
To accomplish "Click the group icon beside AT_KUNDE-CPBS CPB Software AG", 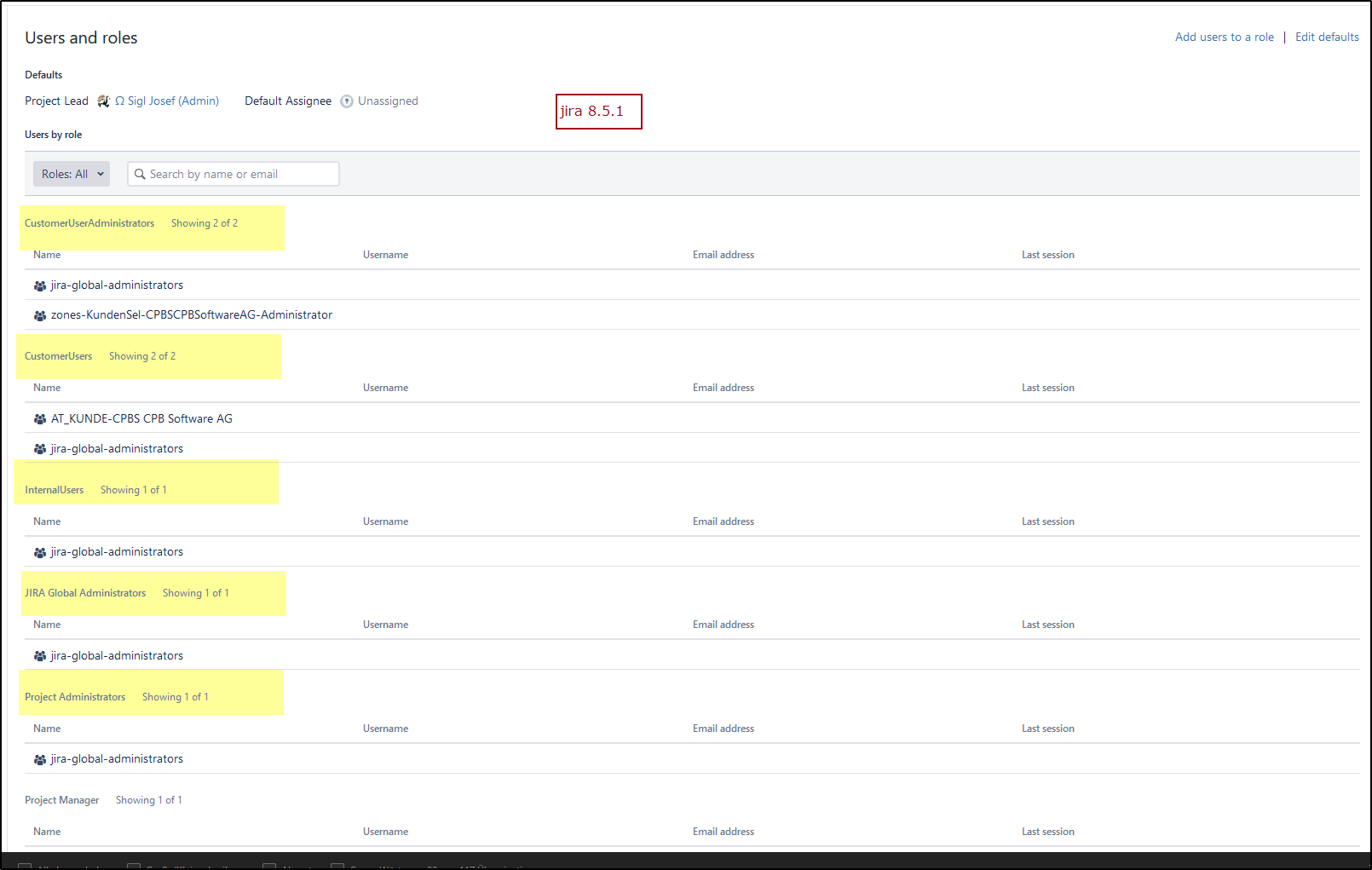I will click(x=40, y=419).
